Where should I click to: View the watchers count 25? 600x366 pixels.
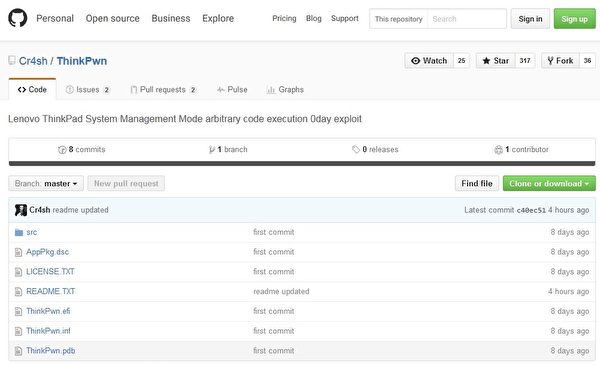[x=461, y=60]
